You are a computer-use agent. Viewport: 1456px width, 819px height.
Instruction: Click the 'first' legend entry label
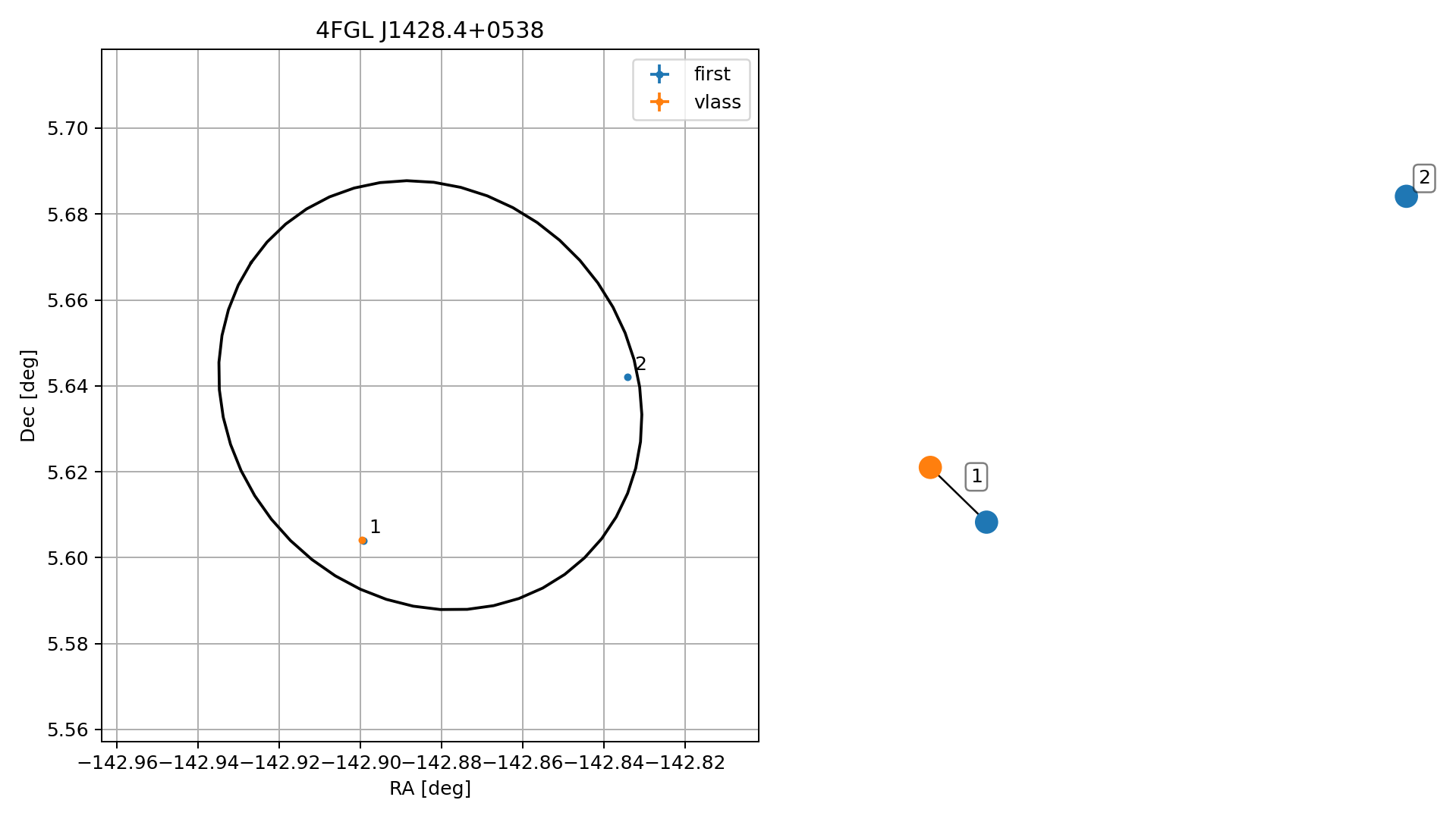(712, 74)
